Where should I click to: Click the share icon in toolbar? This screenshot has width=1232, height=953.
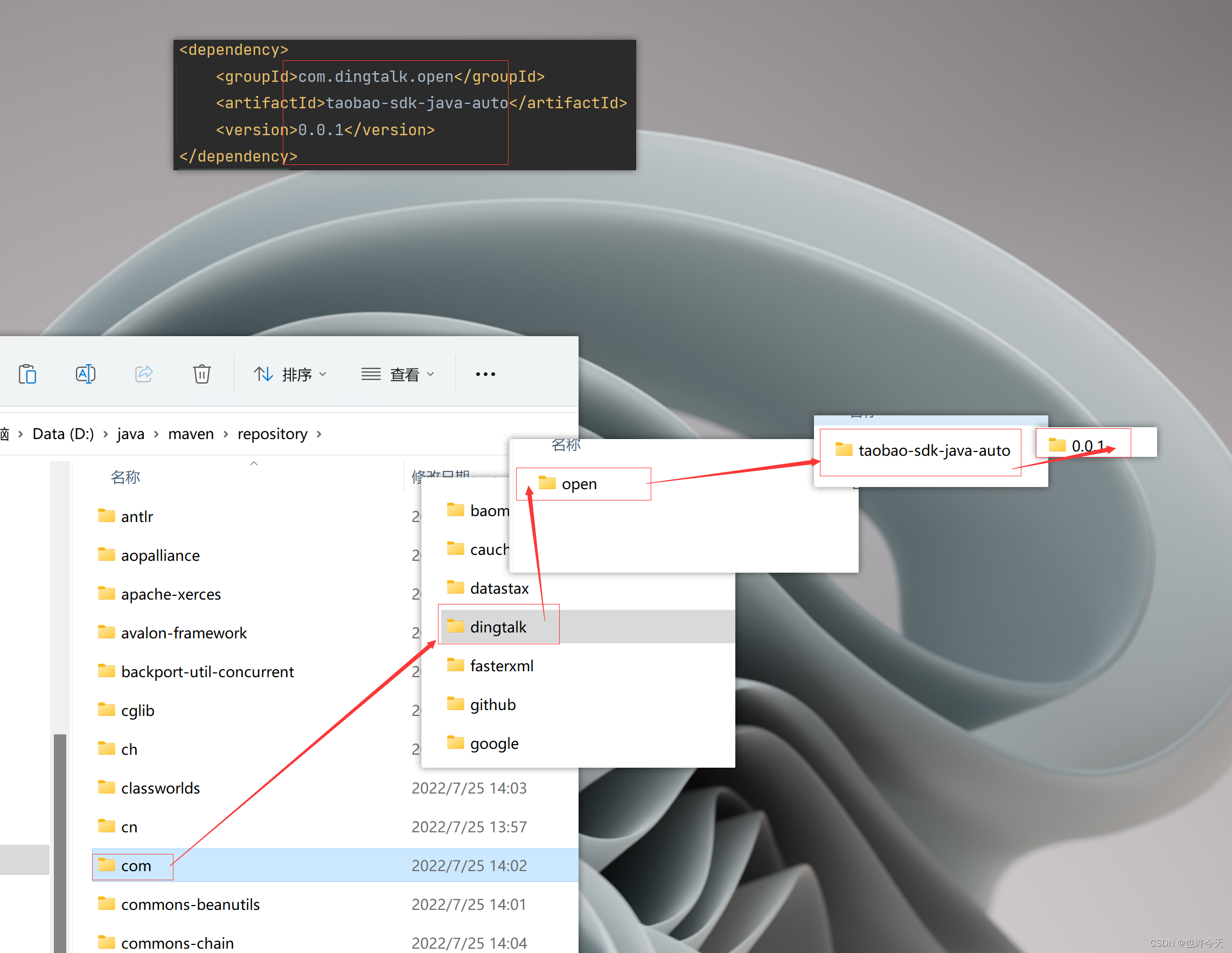[144, 374]
